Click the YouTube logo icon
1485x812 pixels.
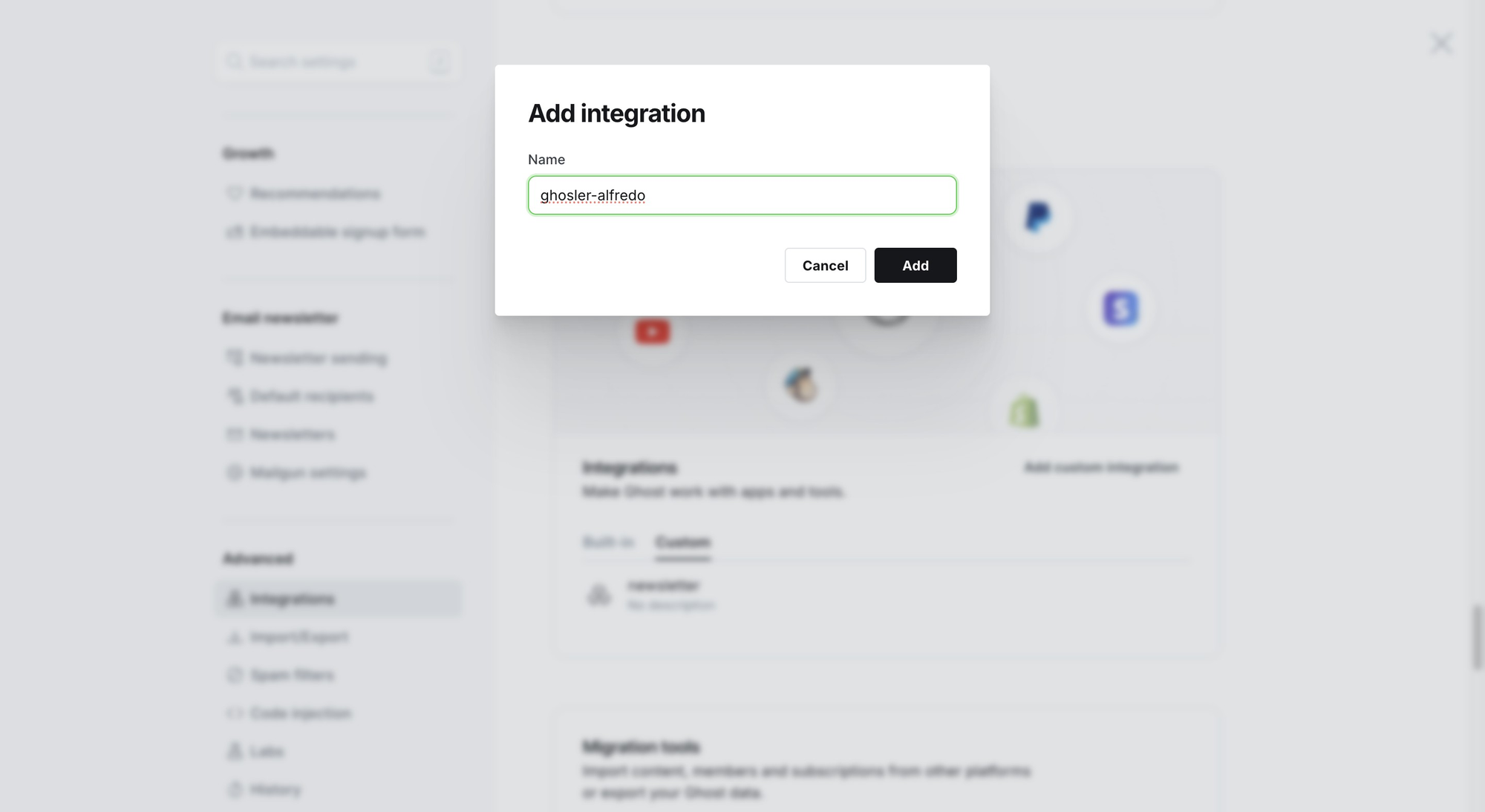tap(652, 331)
